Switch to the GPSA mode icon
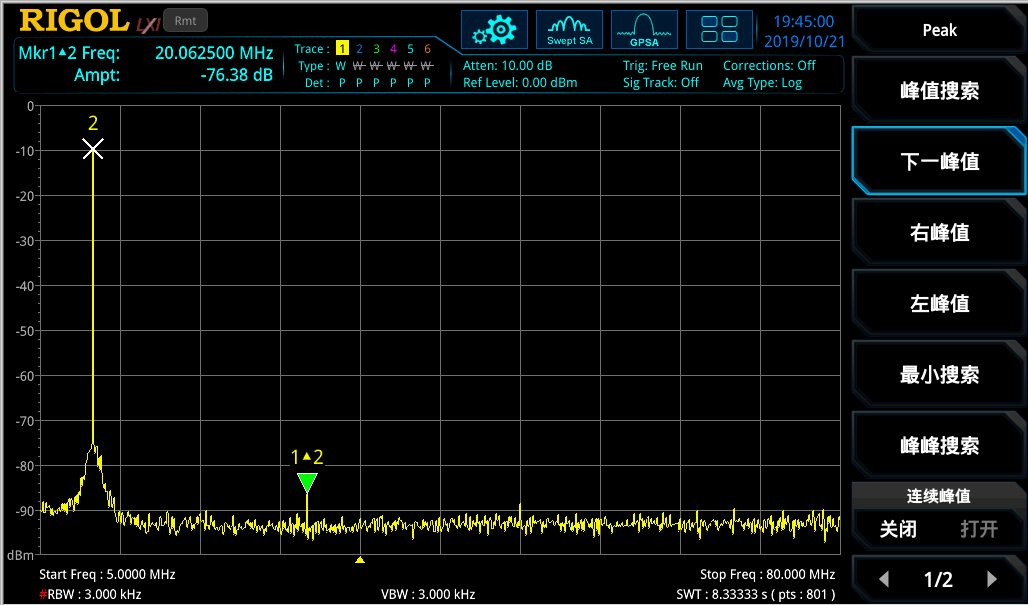The image size is (1028, 605). click(644, 30)
